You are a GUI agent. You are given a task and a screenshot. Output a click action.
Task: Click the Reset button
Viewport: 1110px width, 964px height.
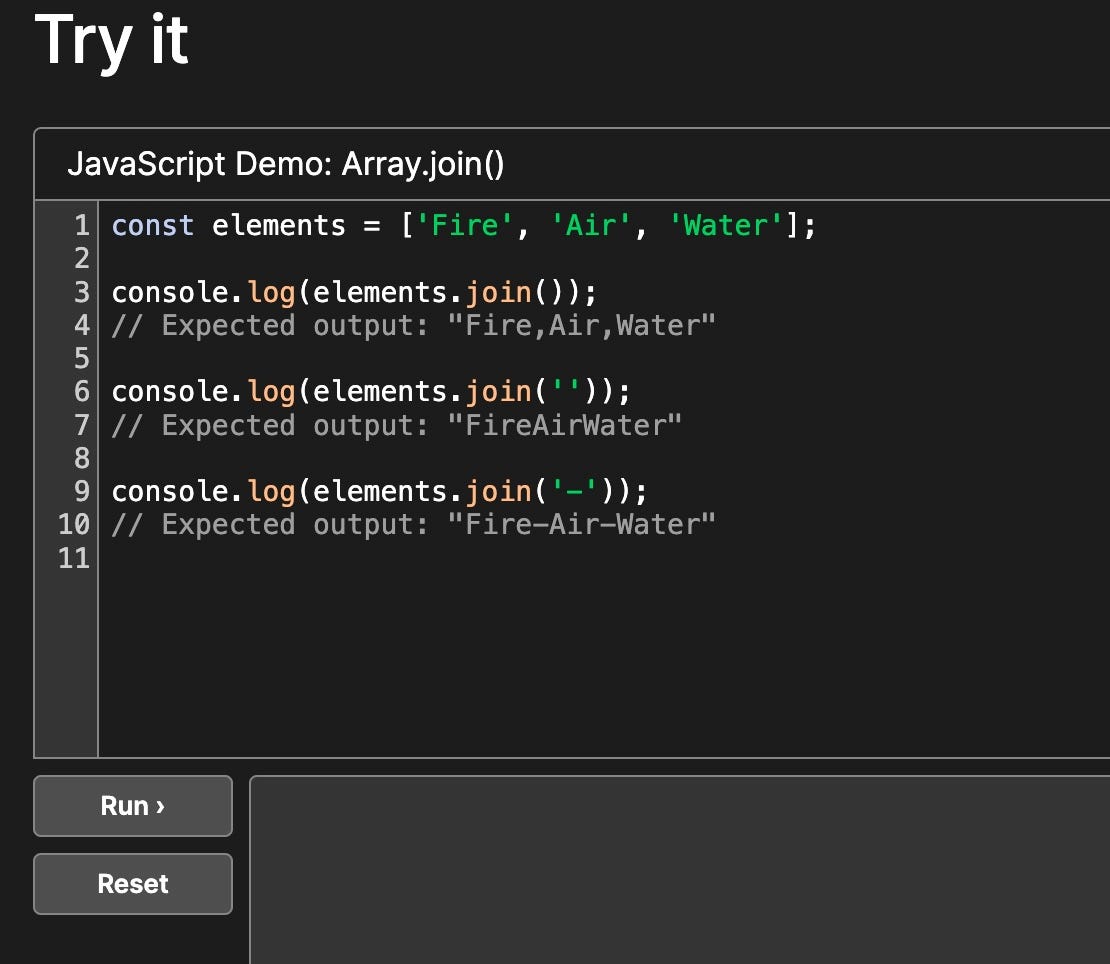tap(131, 883)
